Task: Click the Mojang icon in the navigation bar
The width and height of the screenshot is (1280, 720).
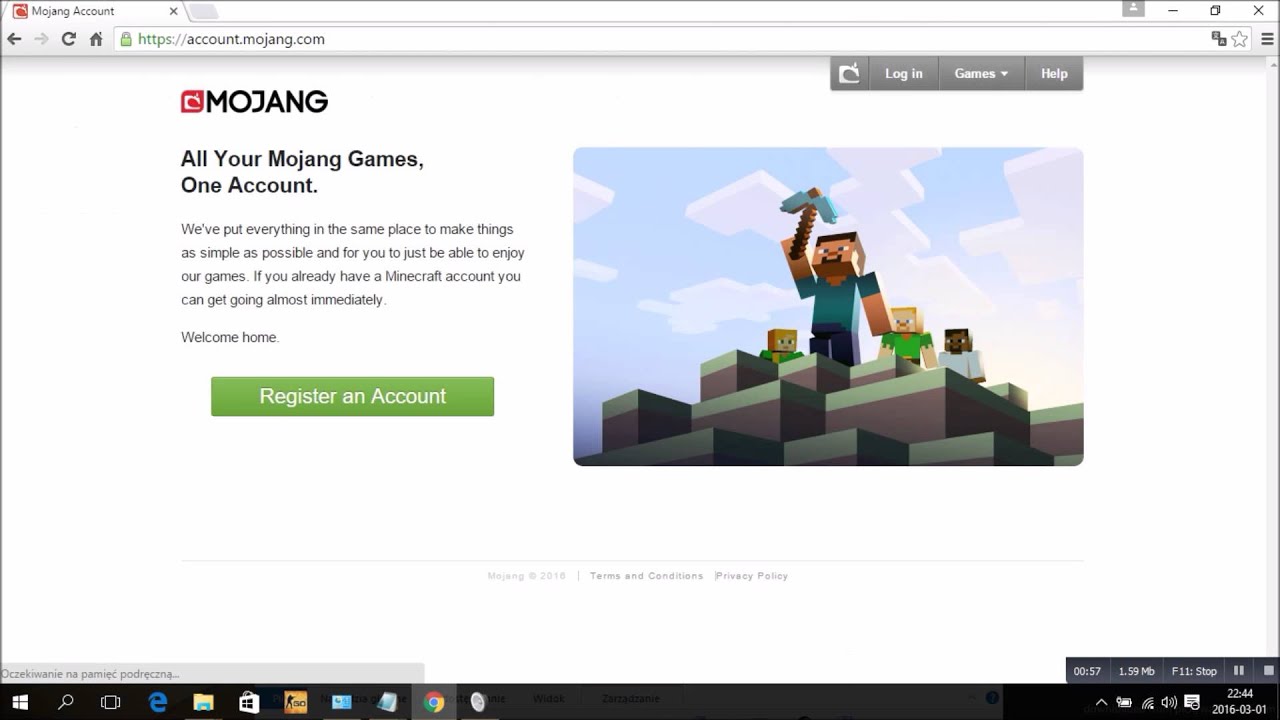Action: tap(849, 73)
